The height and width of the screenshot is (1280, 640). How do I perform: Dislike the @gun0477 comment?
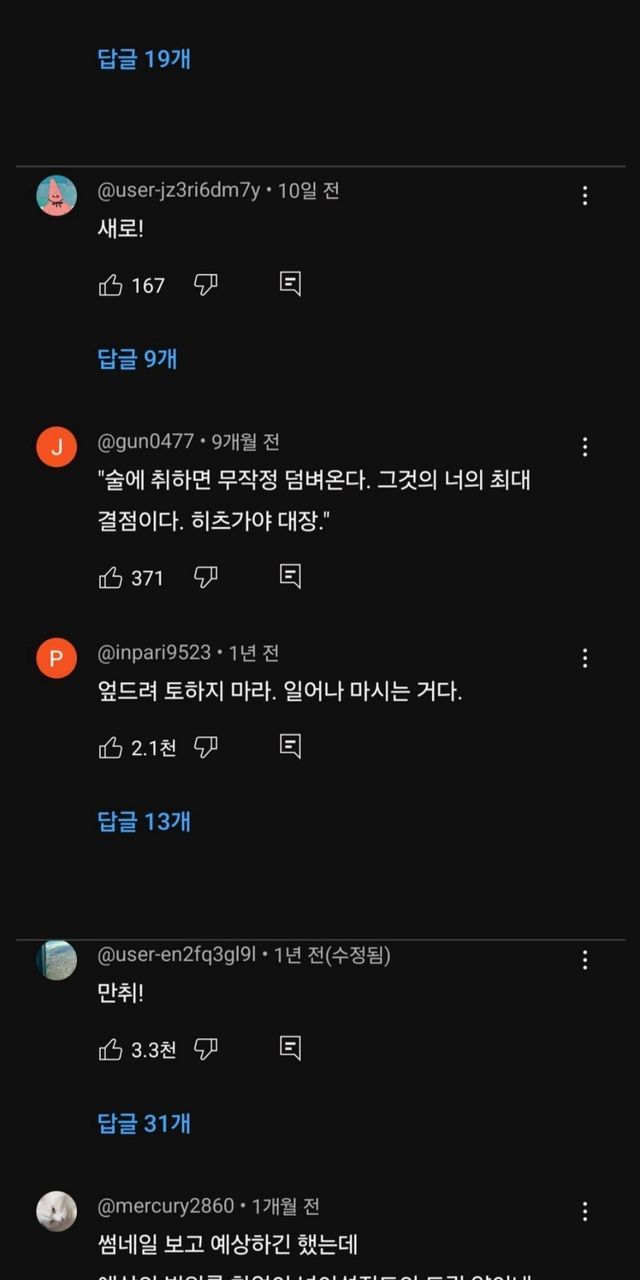click(x=205, y=577)
